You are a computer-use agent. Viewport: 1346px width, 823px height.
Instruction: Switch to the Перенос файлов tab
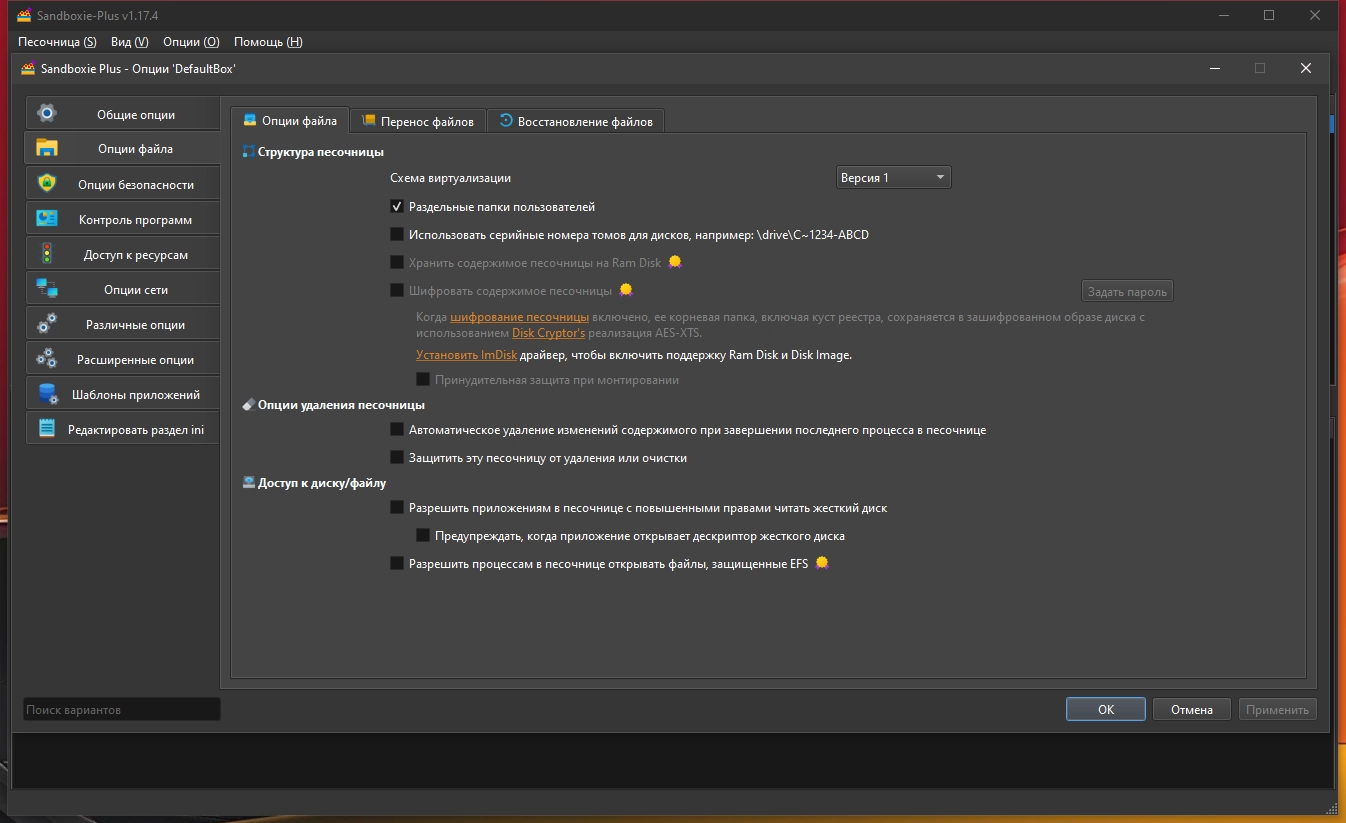[418, 121]
